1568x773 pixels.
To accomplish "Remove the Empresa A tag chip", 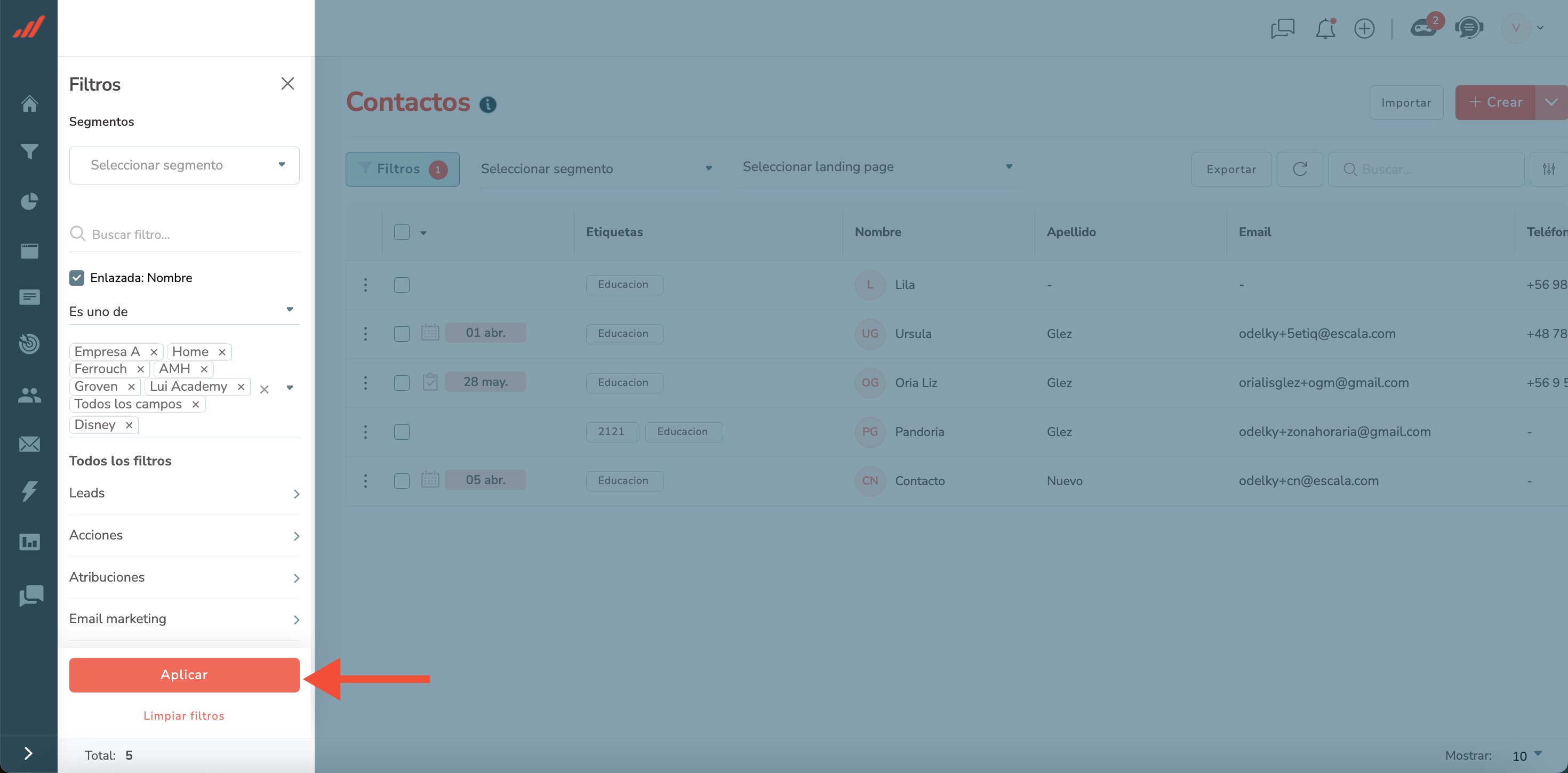I will click(x=154, y=352).
